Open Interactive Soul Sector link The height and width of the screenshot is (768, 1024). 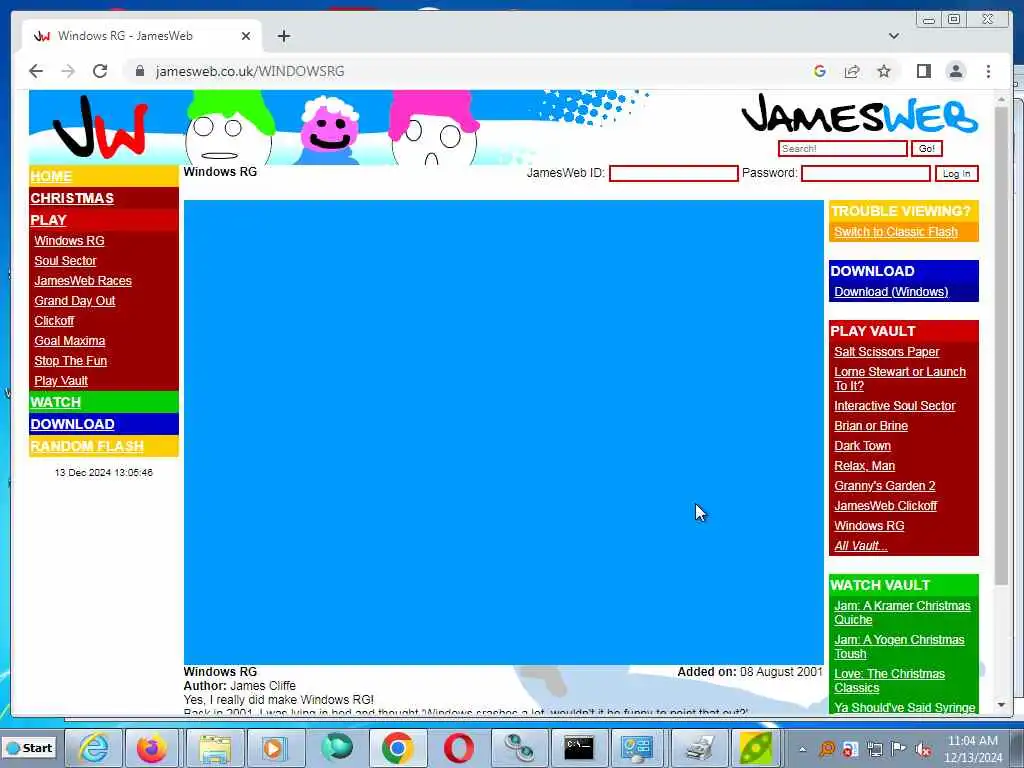click(894, 406)
